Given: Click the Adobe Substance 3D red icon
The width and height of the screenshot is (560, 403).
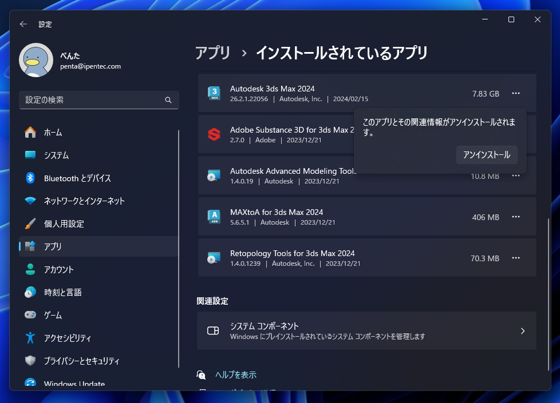Looking at the screenshot, I should coord(214,134).
